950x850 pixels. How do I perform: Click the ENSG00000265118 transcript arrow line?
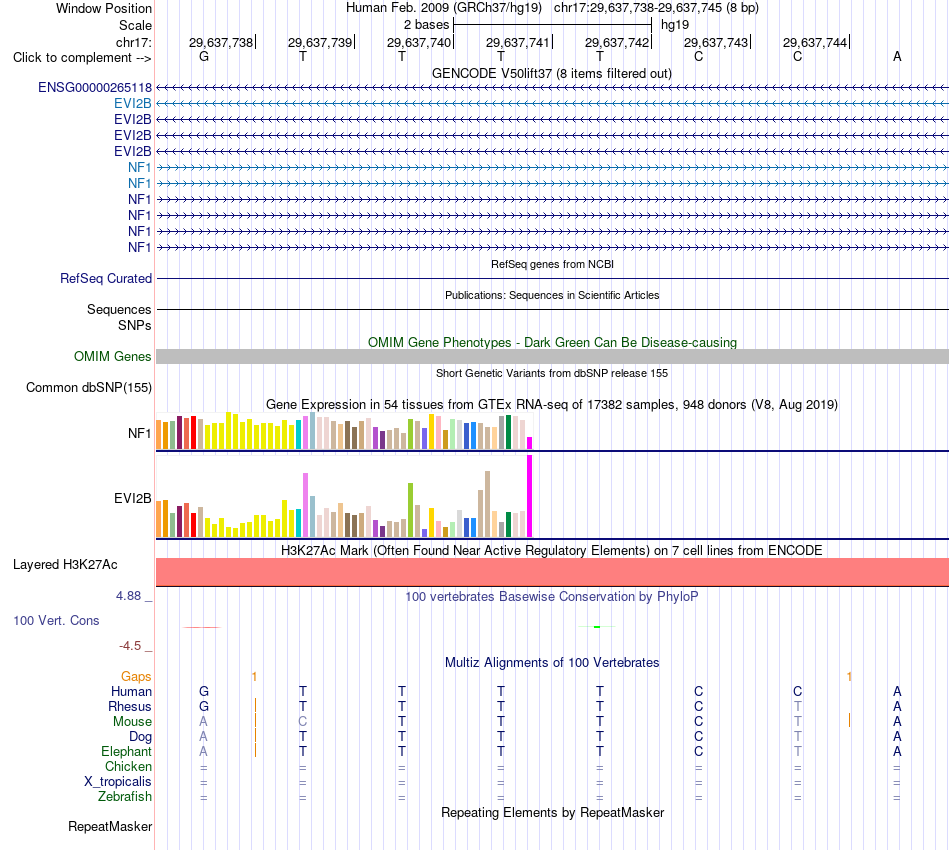click(x=552, y=88)
